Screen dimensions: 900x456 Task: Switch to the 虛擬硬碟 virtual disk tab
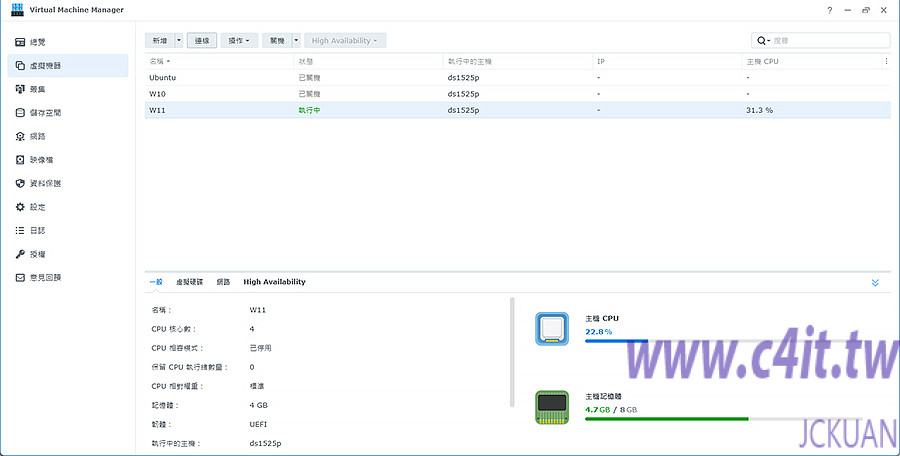click(x=189, y=282)
